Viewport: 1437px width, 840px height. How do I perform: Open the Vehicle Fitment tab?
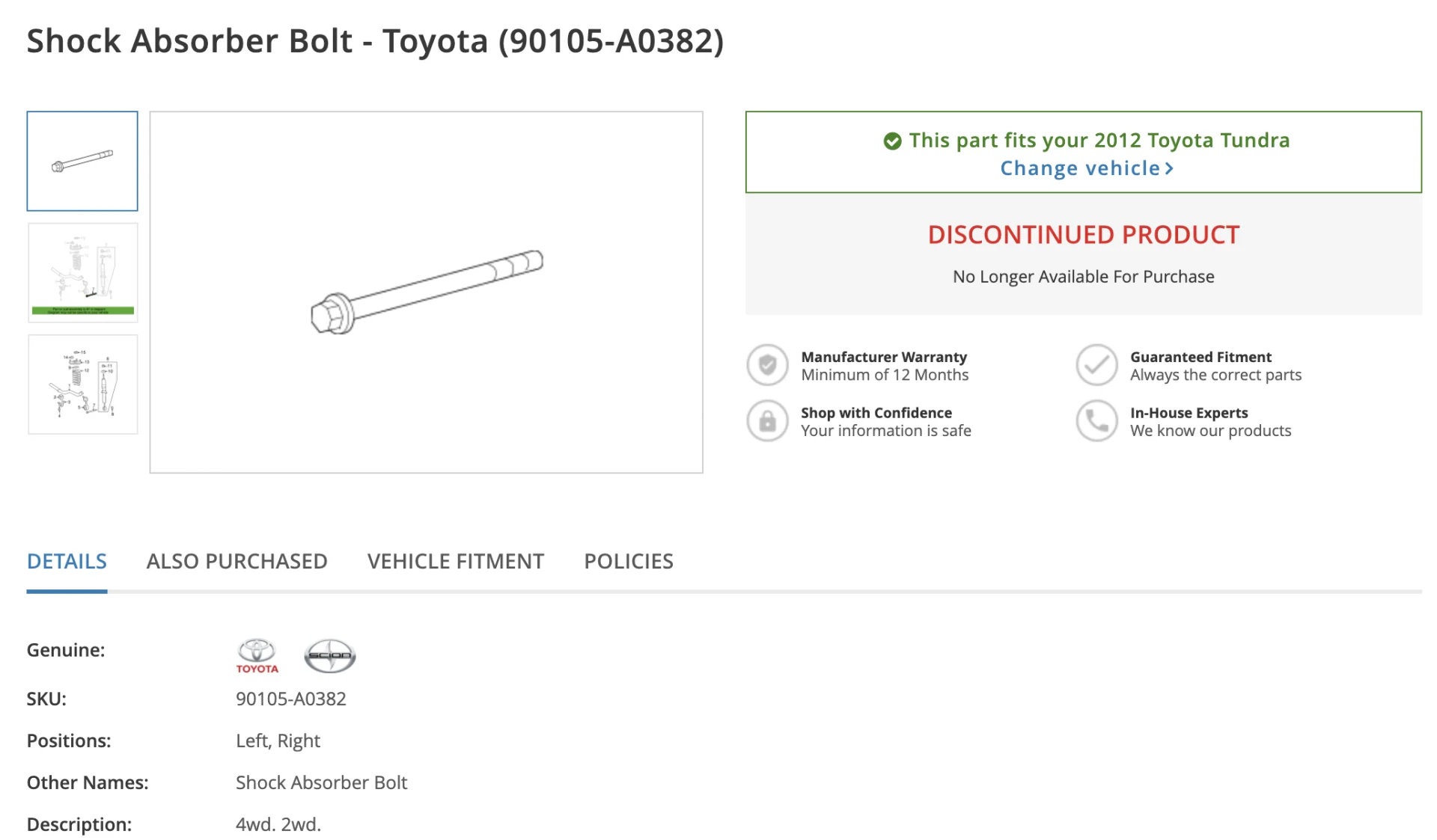point(456,561)
